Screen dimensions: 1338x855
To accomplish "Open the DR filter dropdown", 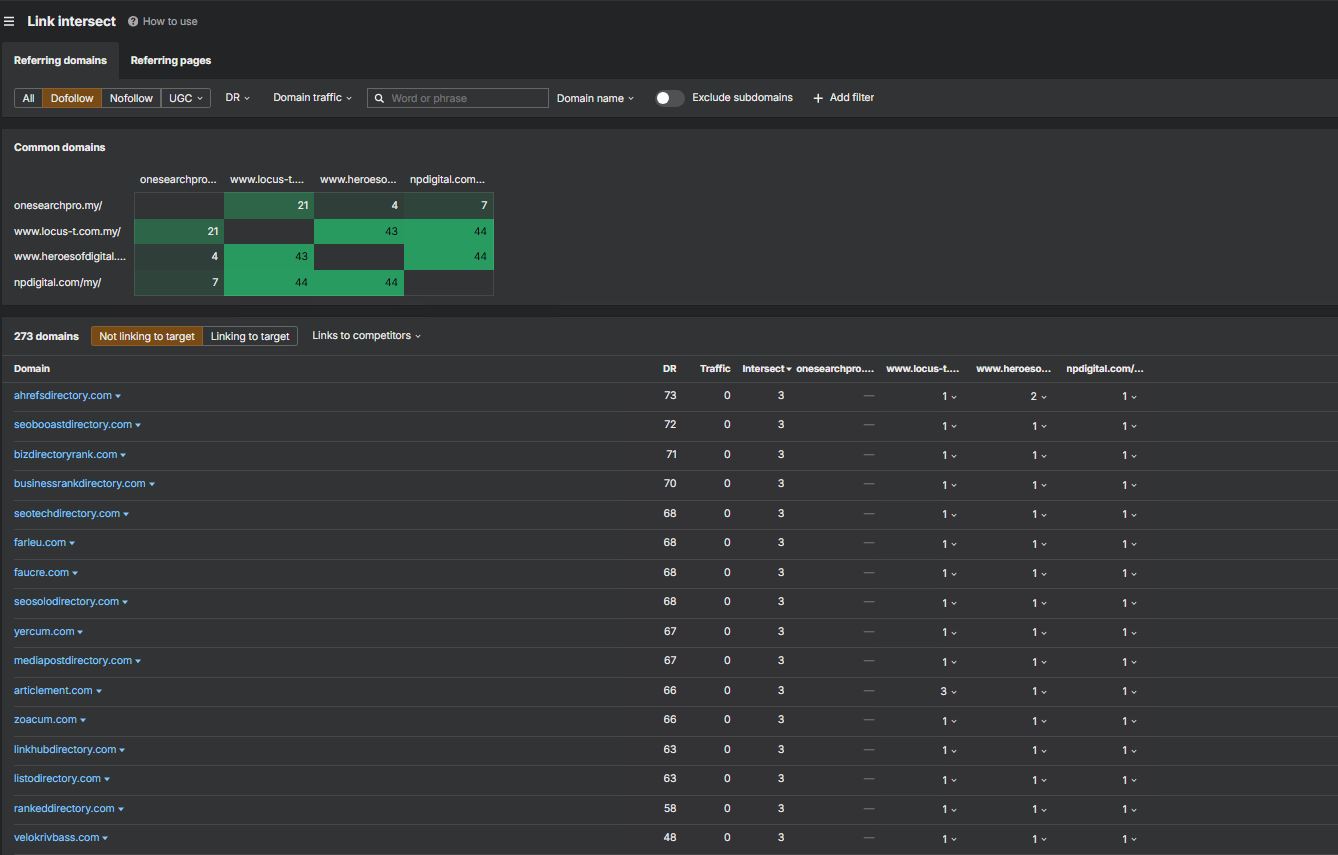I will [x=238, y=98].
